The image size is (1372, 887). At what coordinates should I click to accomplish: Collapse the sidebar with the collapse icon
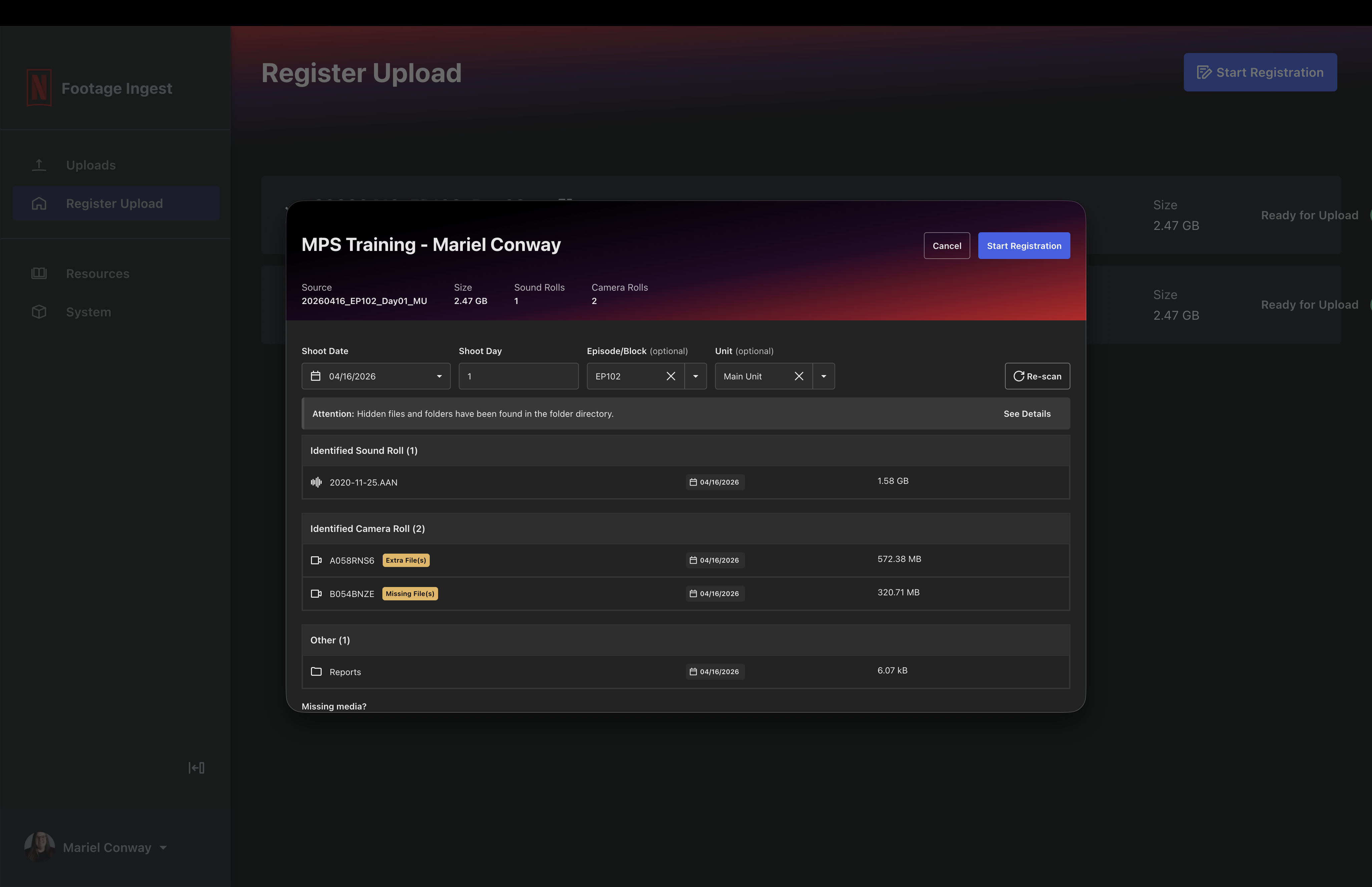(x=196, y=768)
